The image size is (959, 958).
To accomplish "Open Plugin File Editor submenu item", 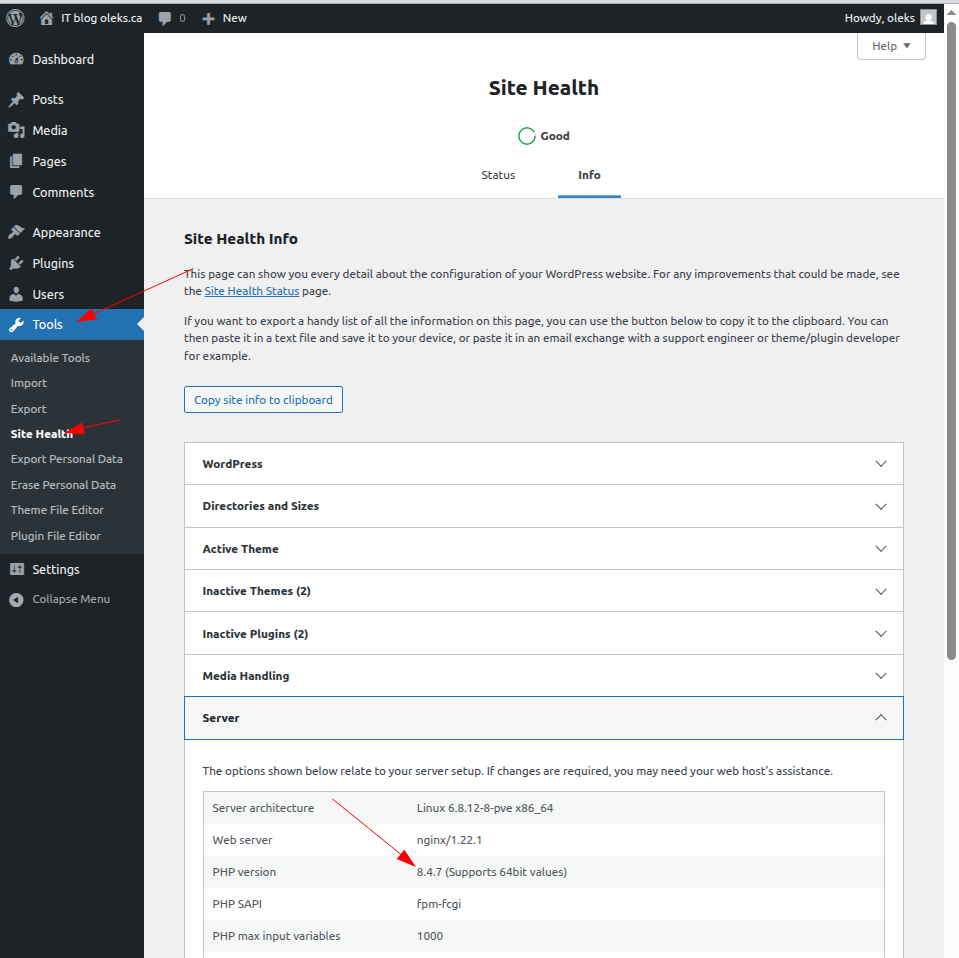I will point(56,536).
